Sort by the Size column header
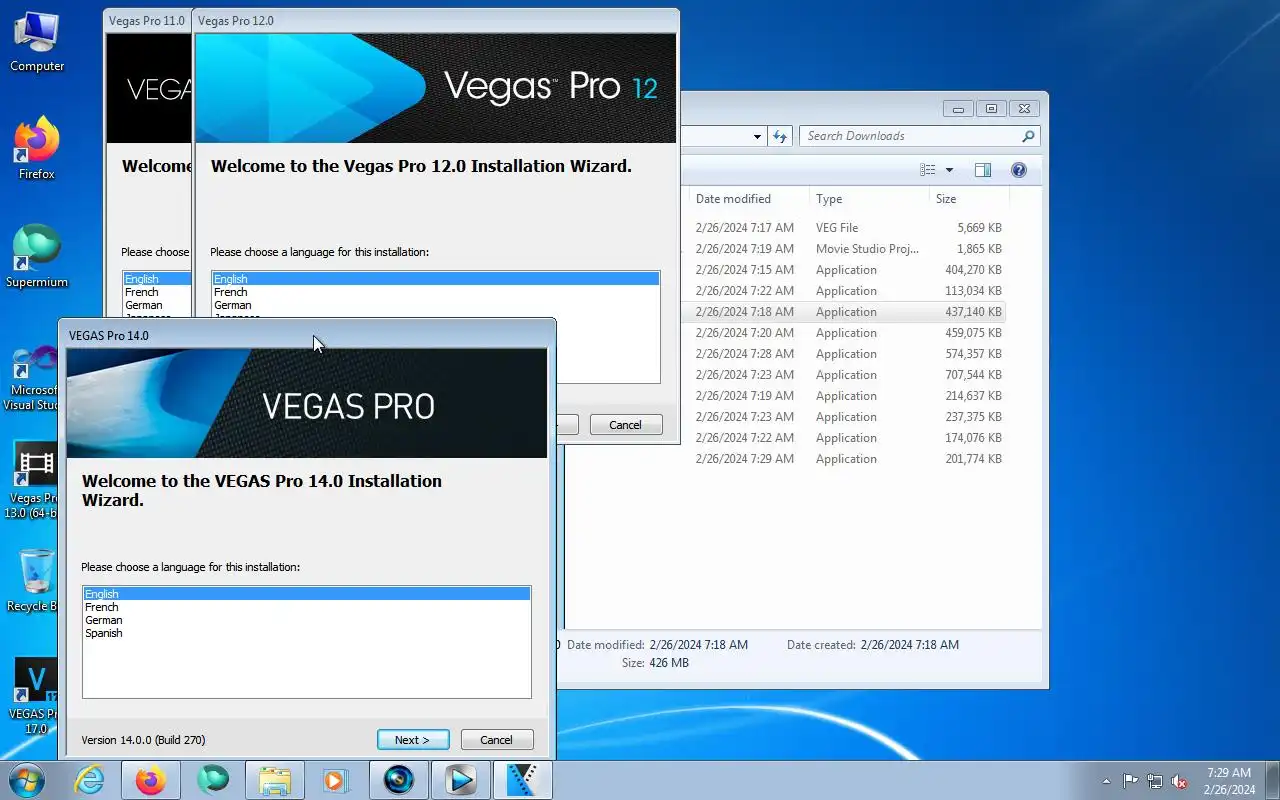 [968, 199]
